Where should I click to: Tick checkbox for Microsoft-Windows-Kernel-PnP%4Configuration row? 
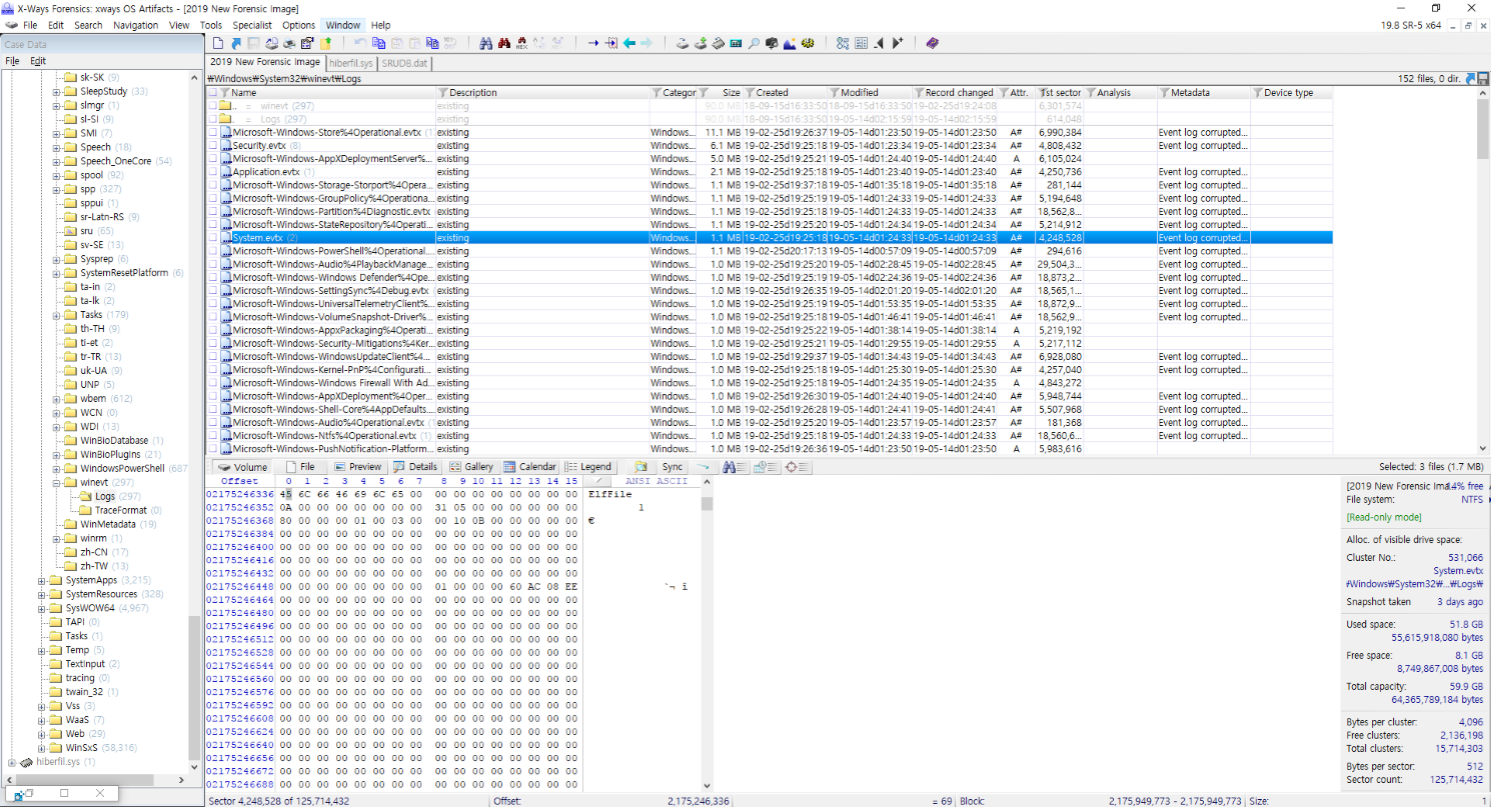click(x=213, y=370)
